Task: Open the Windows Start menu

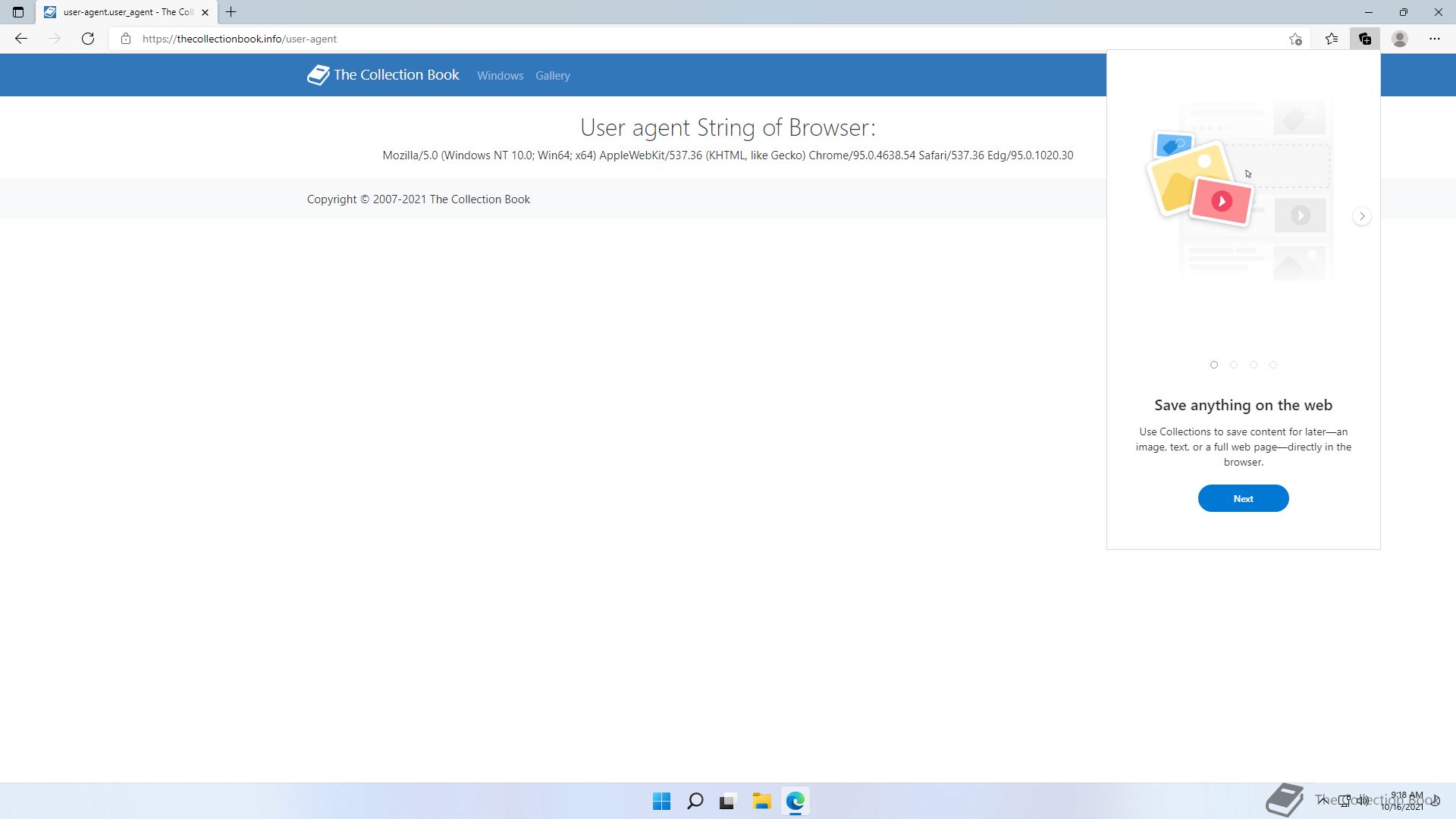Action: [661, 801]
